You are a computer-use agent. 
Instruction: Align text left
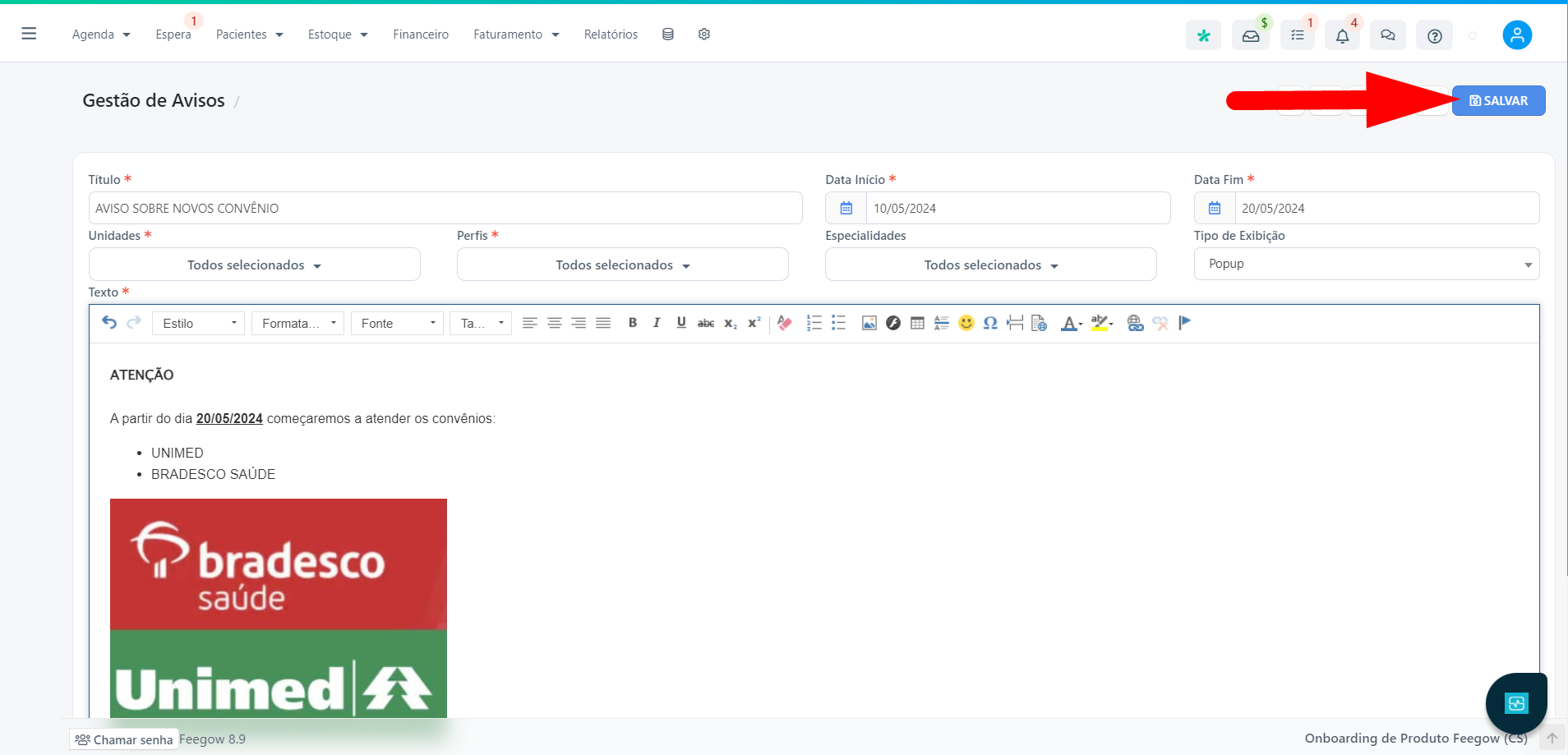[530, 323]
